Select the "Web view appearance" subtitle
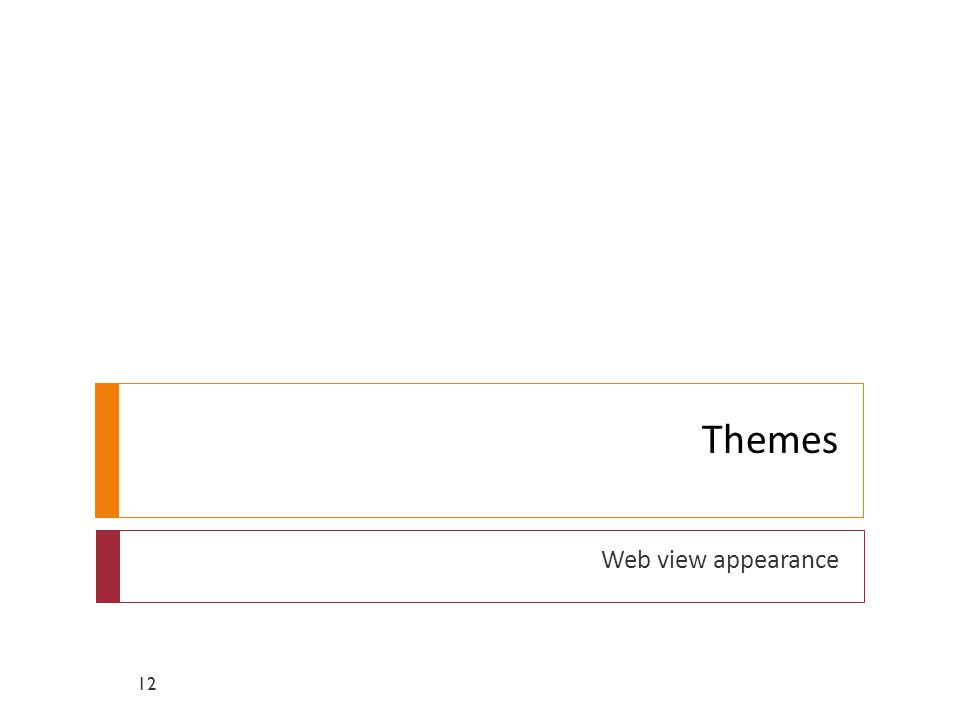 point(719,560)
